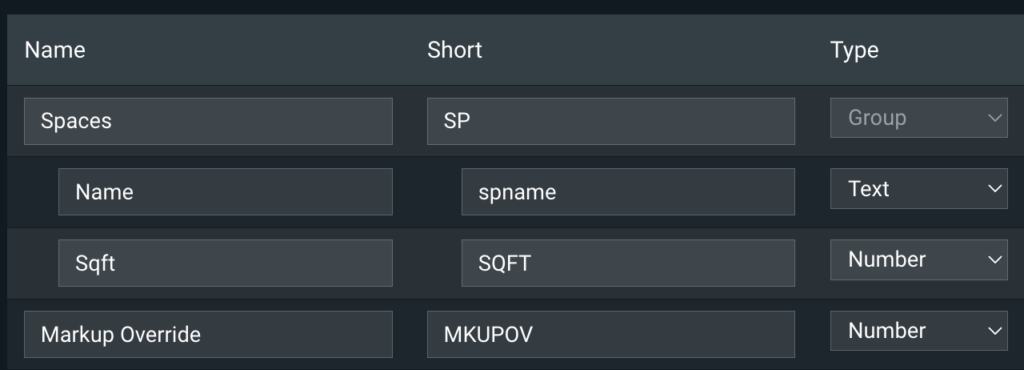Click the chevron arrow on Markup Override's Number dropdown
The image size is (1024, 370).
tap(994, 331)
